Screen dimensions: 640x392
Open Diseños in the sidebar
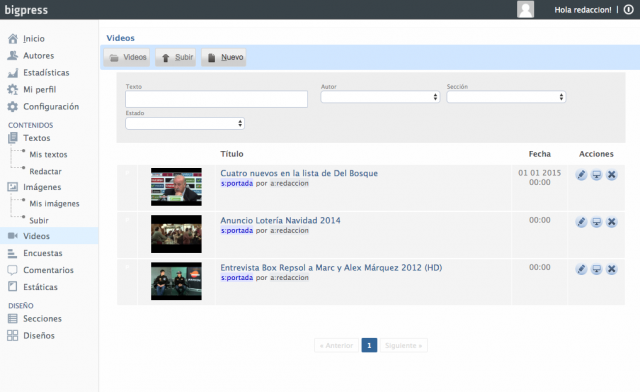coord(39,336)
